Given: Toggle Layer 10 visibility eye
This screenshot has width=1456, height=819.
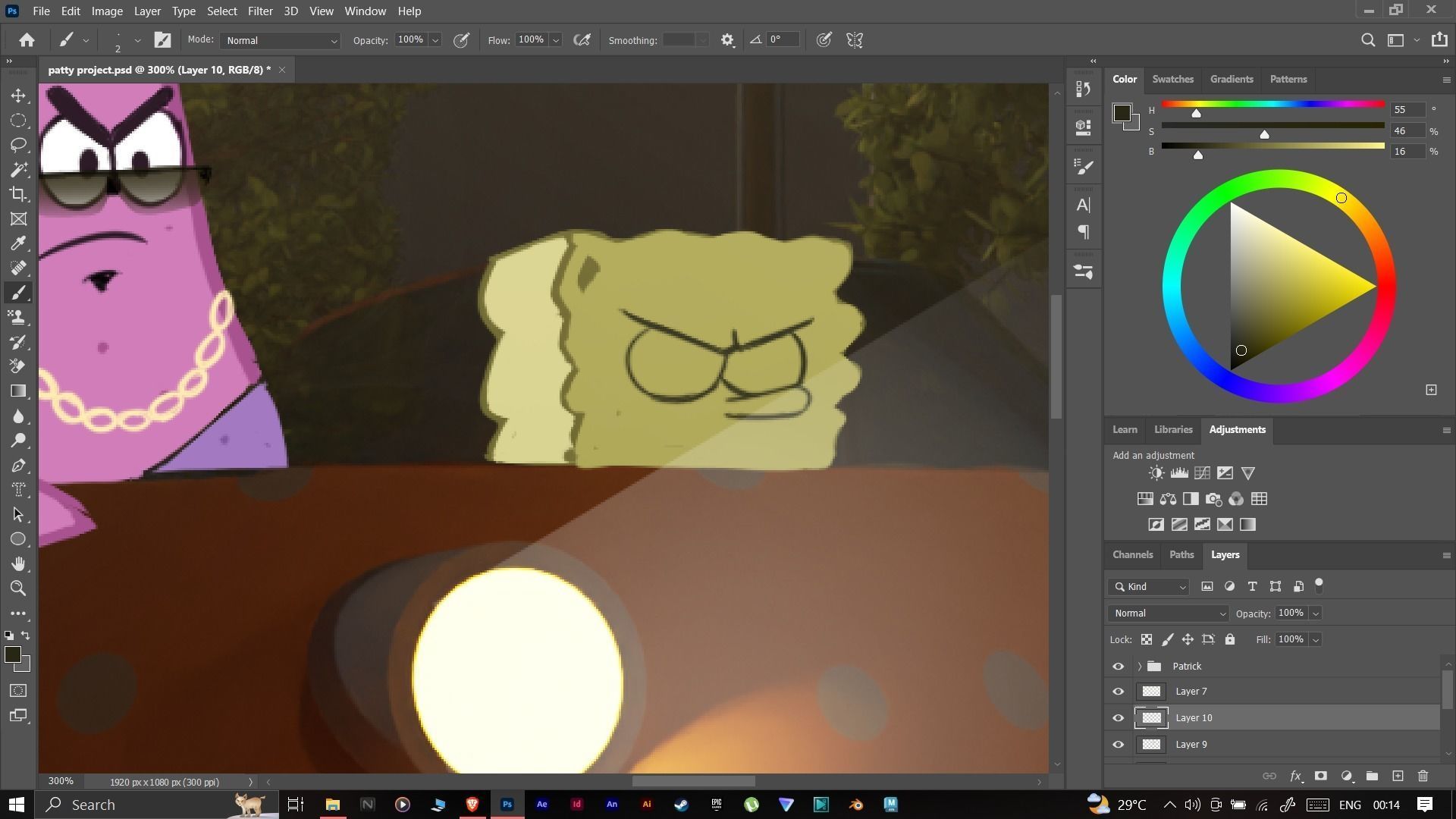Looking at the screenshot, I should (x=1119, y=718).
